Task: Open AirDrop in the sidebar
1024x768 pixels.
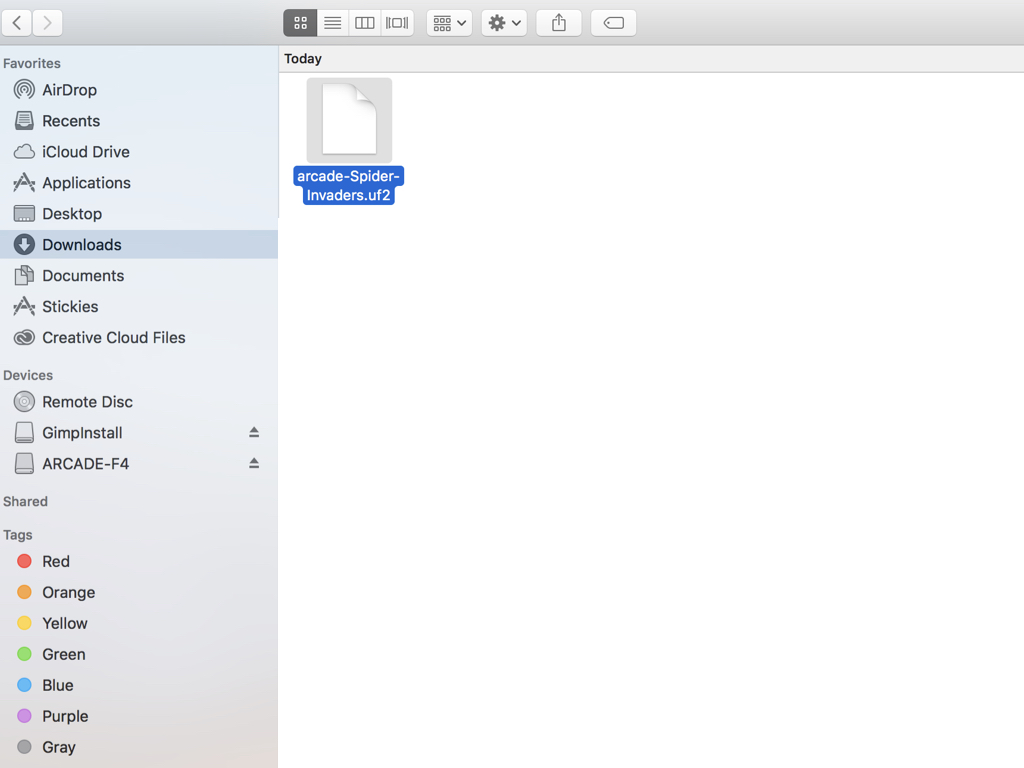Action: click(138, 89)
